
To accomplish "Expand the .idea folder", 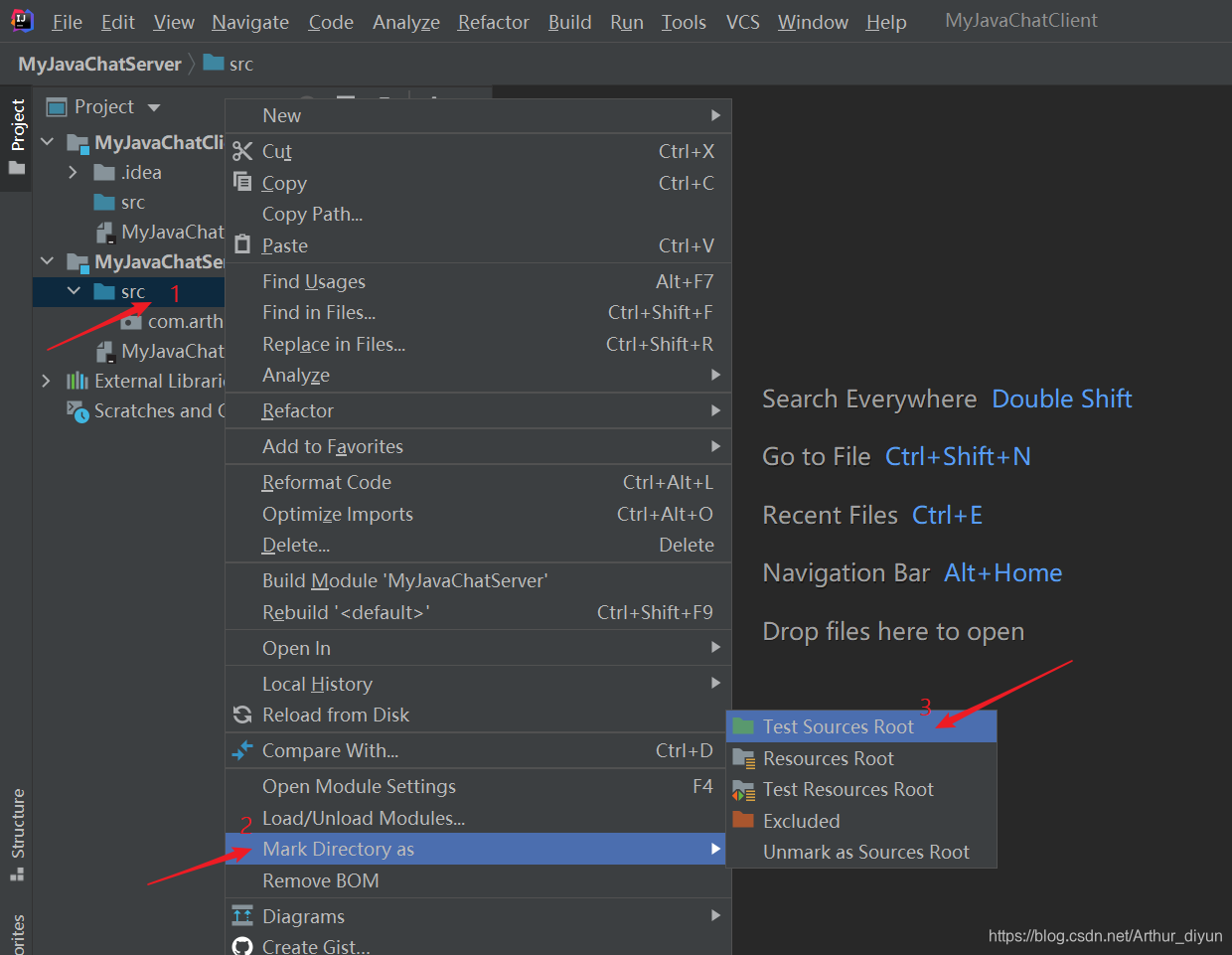I will 73,172.
